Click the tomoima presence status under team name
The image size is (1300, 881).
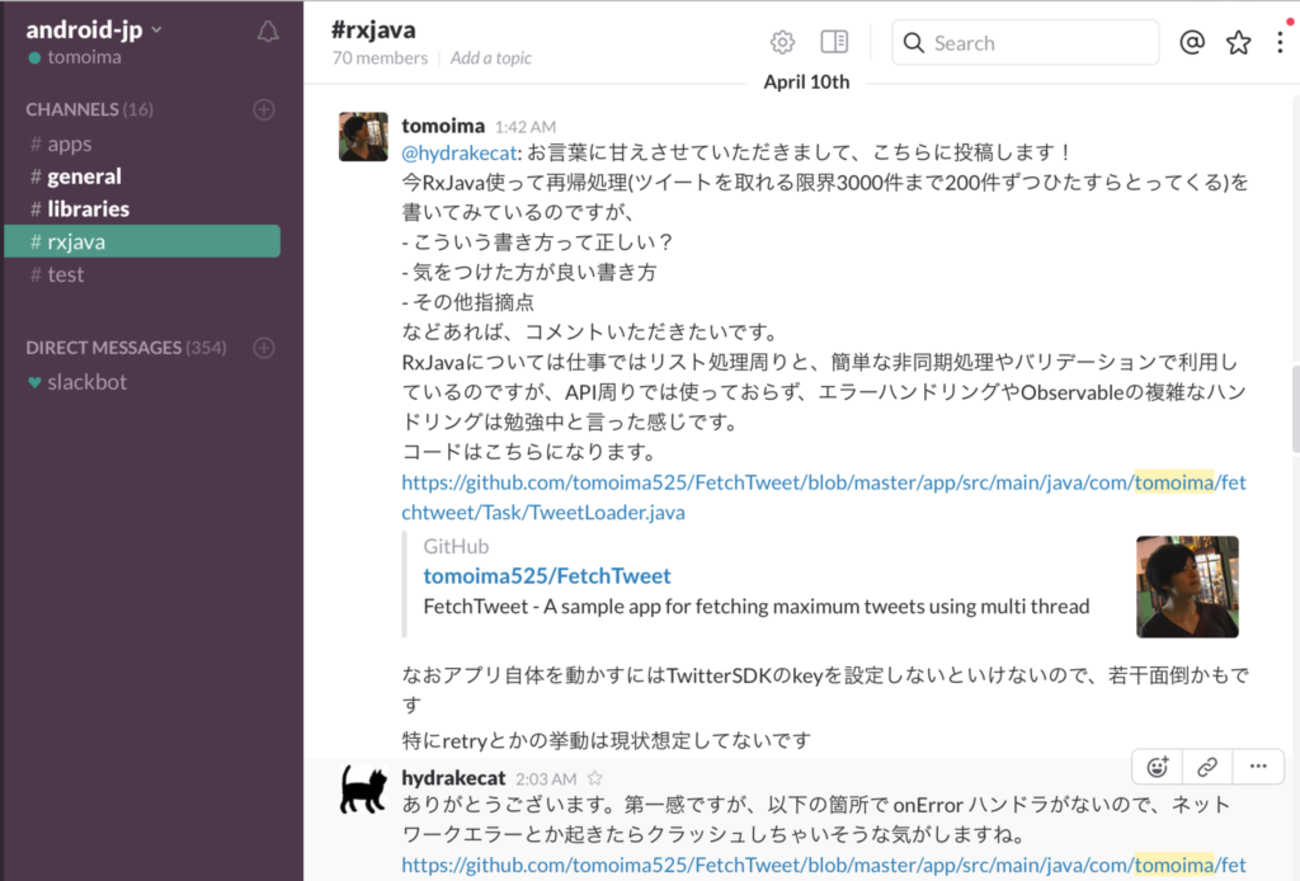point(75,57)
